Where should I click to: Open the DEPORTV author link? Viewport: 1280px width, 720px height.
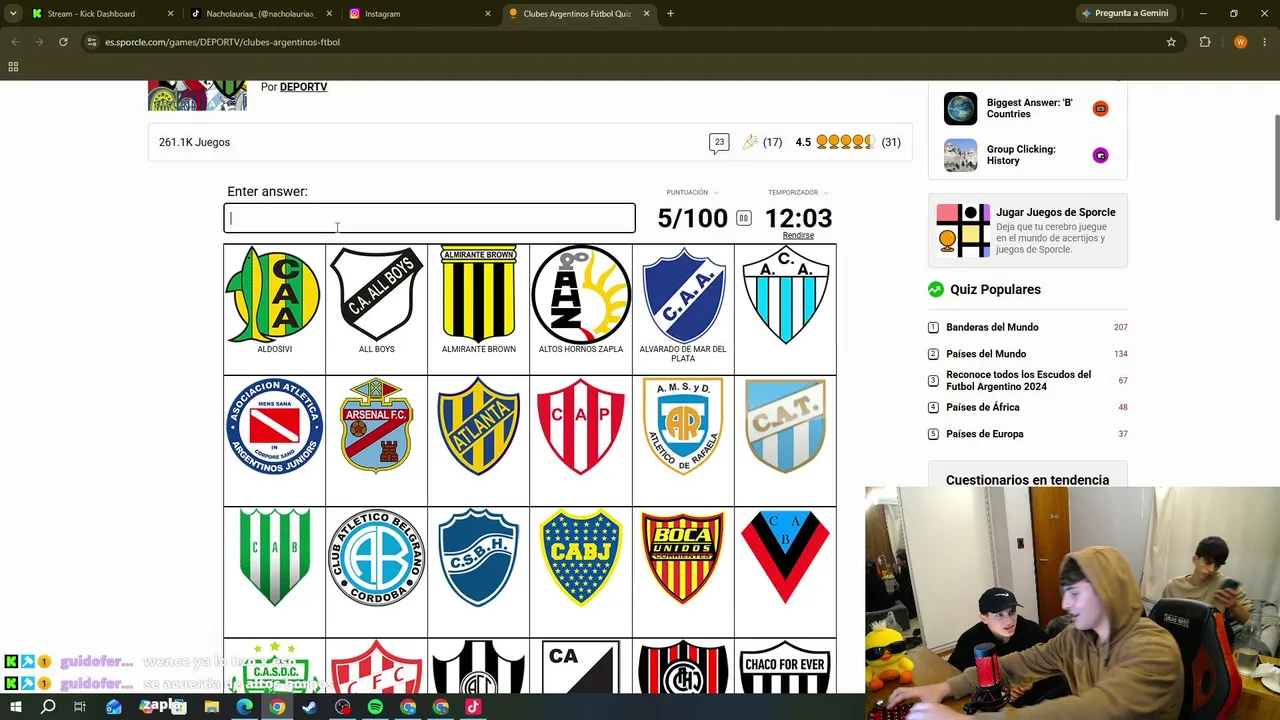pyautogui.click(x=303, y=87)
